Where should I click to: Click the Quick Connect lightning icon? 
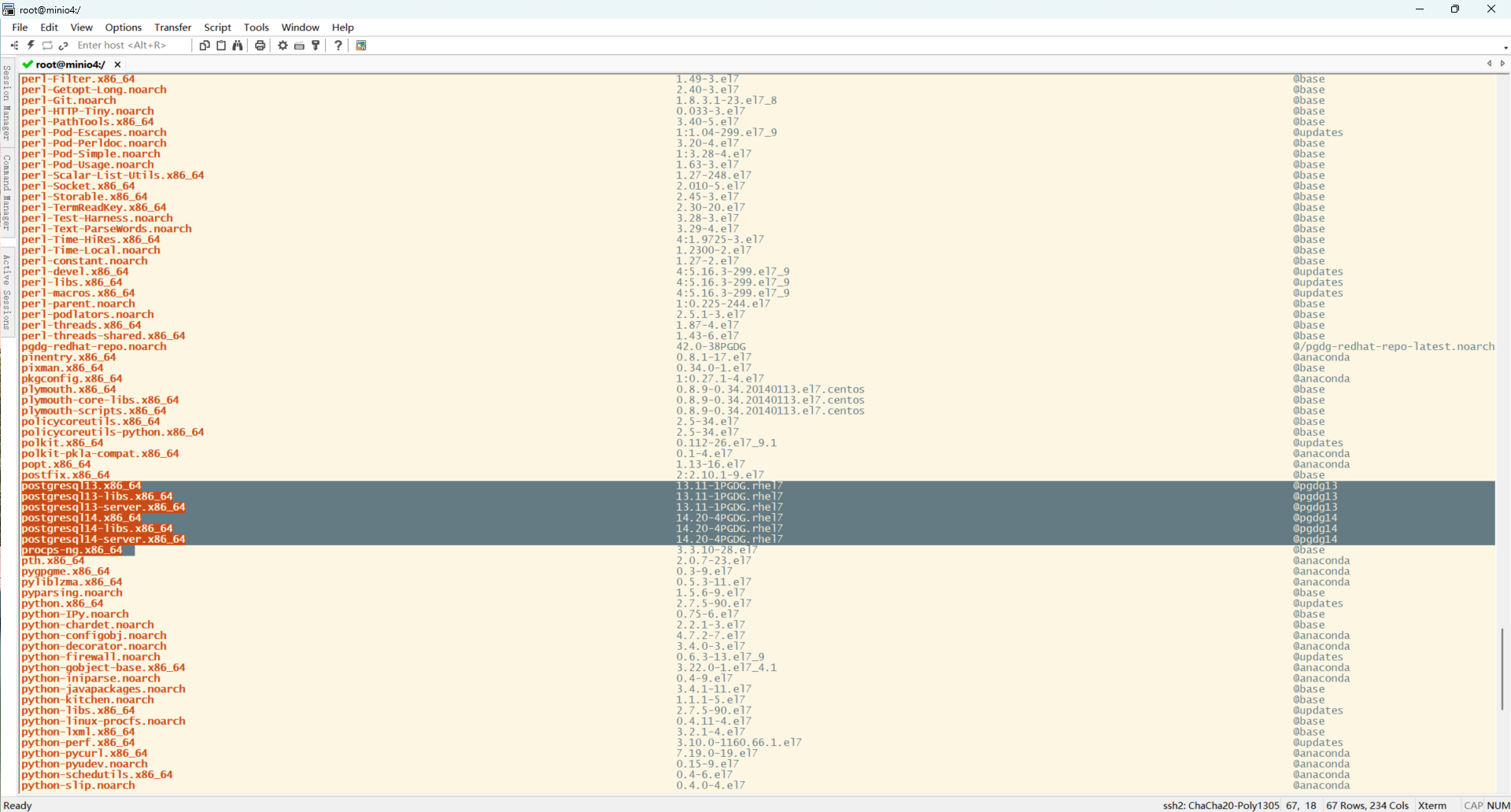tap(31, 46)
